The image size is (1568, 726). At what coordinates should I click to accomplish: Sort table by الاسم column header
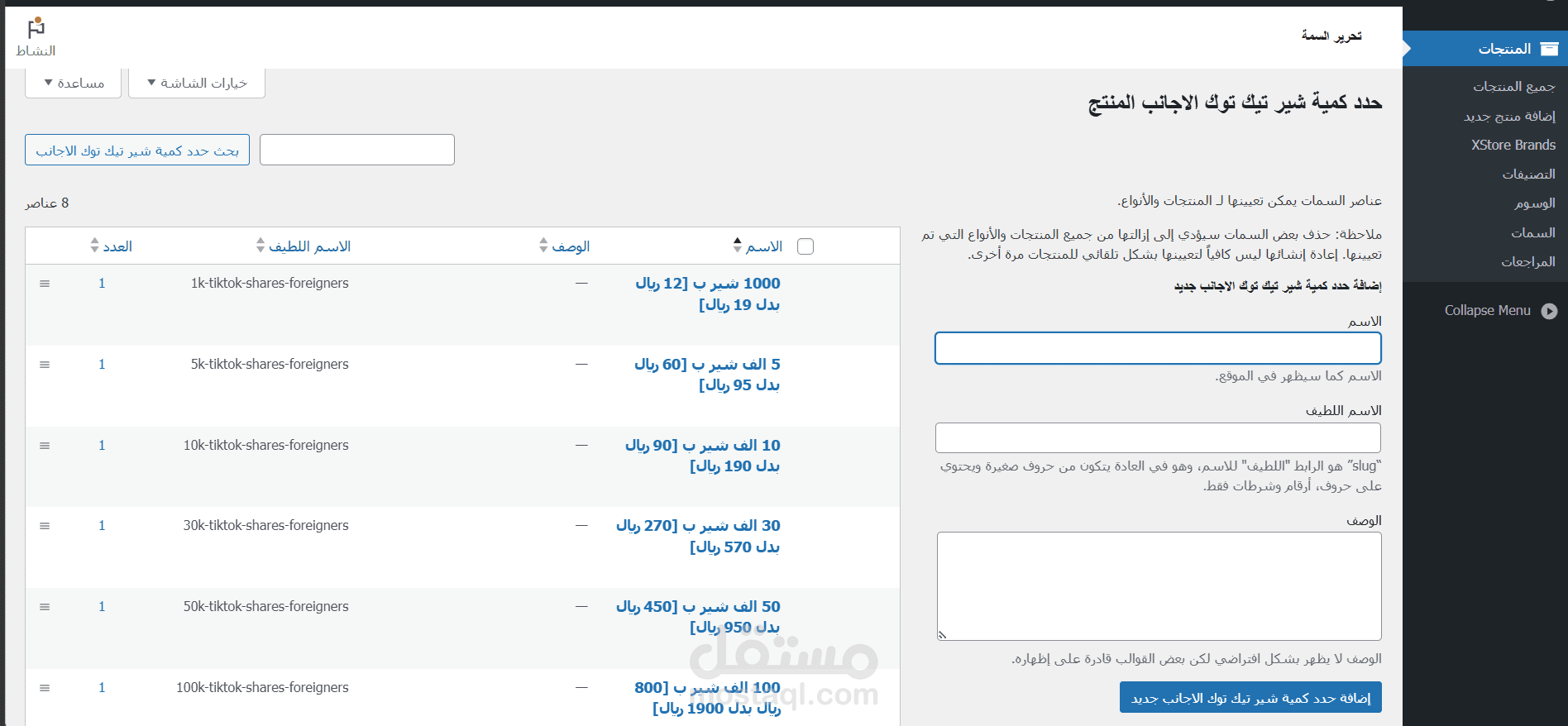(x=764, y=246)
